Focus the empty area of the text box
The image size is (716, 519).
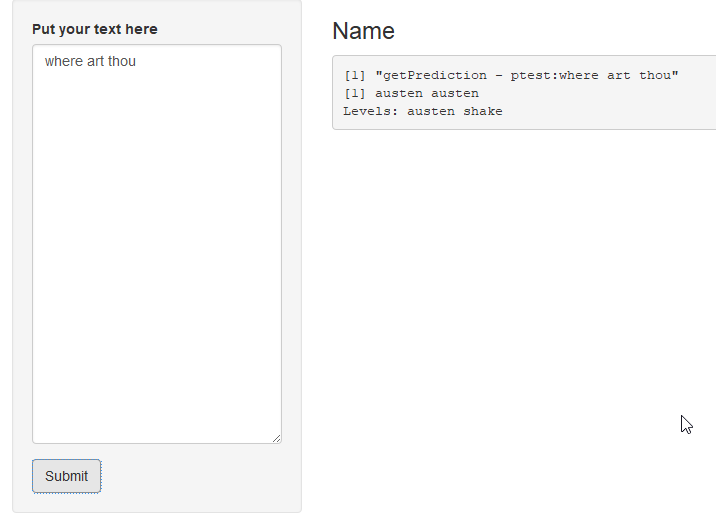tap(157, 256)
